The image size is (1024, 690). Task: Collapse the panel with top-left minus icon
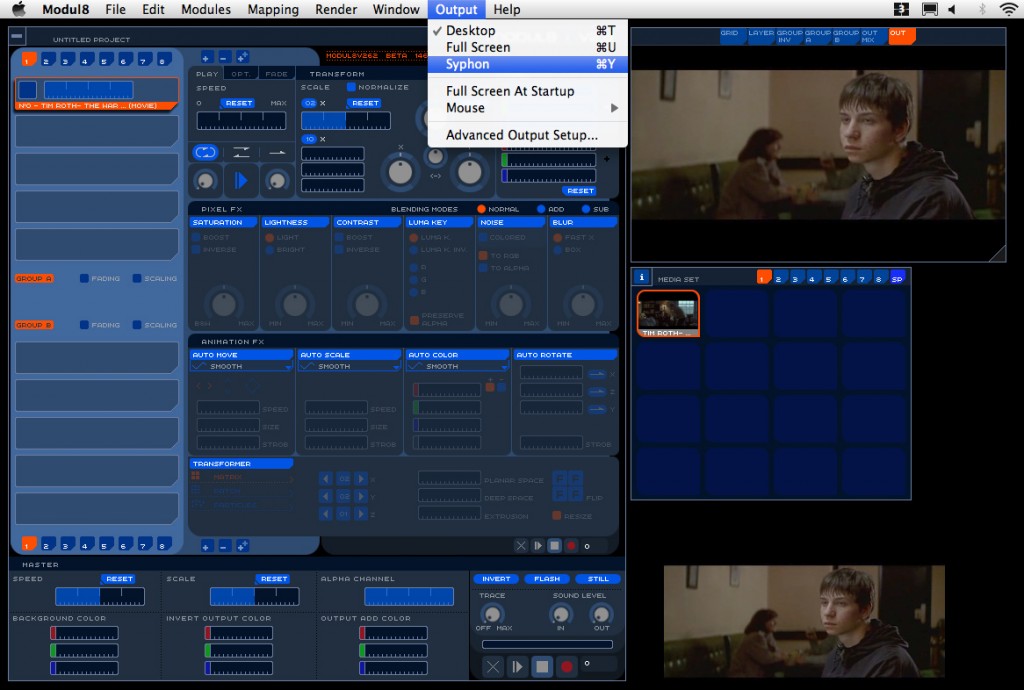click(x=17, y=36)
